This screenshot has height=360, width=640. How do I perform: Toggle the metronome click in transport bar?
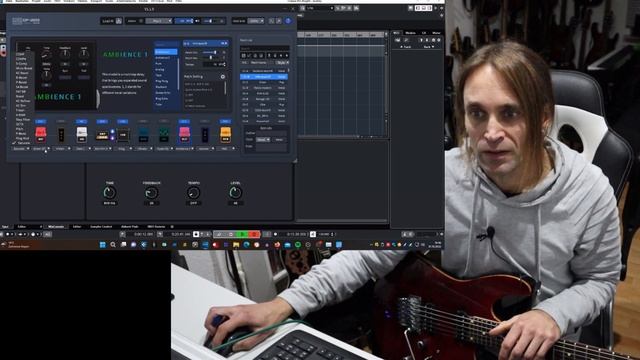point(313,234)
